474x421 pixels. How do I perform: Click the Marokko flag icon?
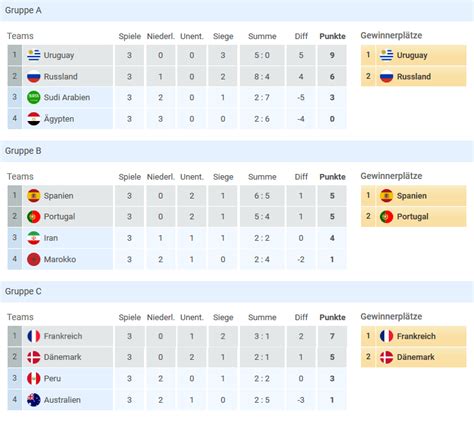click(34, 259)
